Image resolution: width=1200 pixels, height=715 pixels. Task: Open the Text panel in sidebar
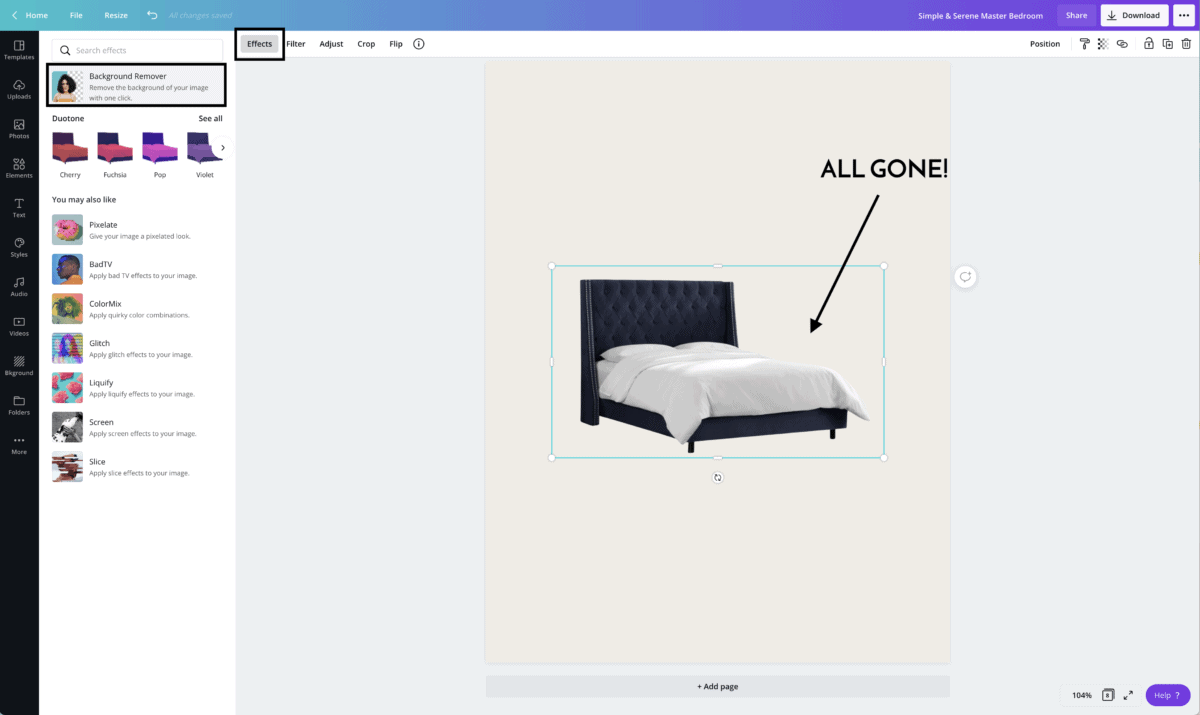pyautogui.click(x=19, y=207)
